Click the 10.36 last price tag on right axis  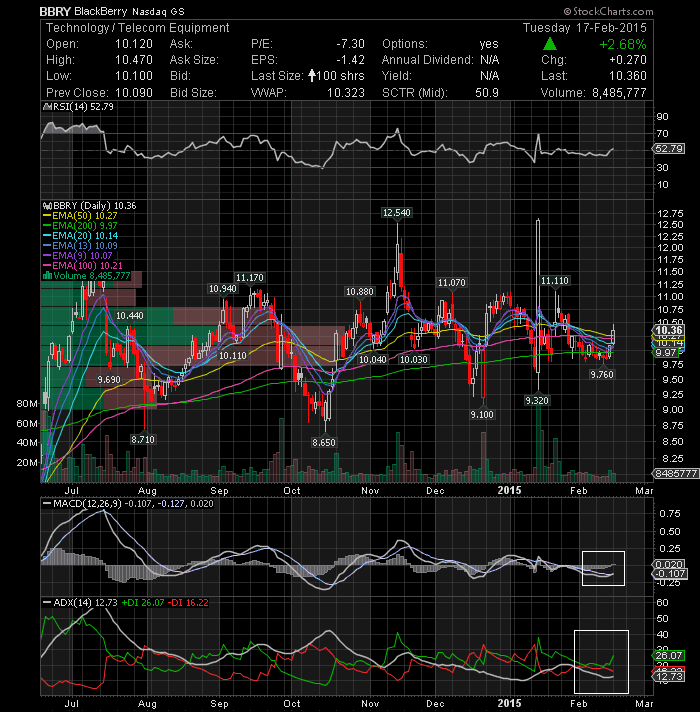coord(669,330)
